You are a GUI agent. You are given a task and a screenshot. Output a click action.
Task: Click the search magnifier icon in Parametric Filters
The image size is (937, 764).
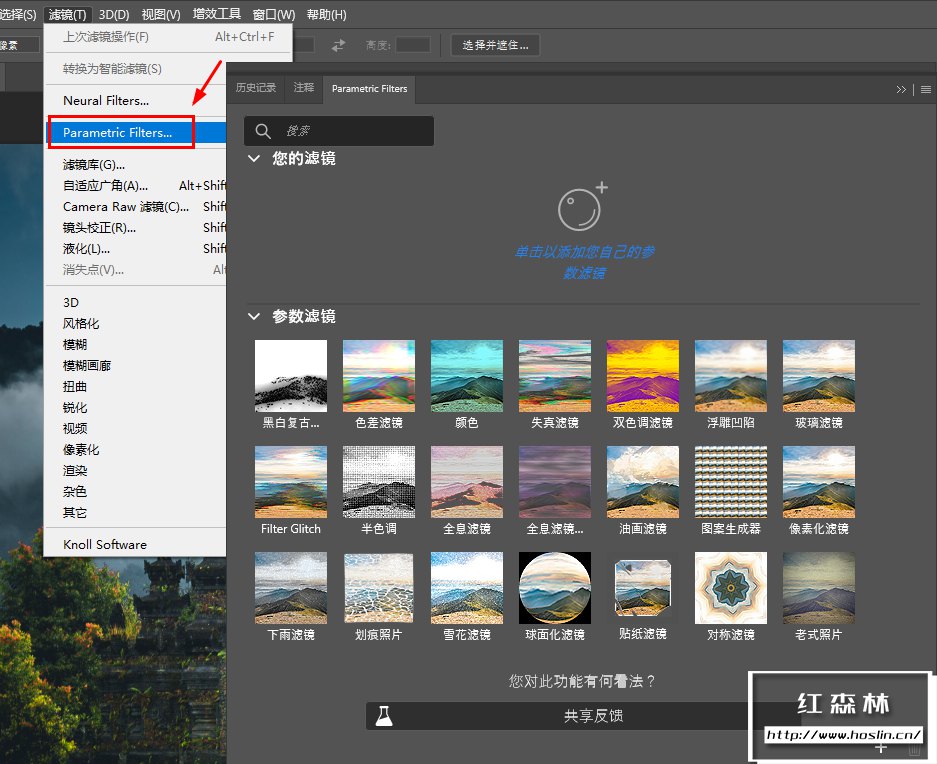point(263,131)
